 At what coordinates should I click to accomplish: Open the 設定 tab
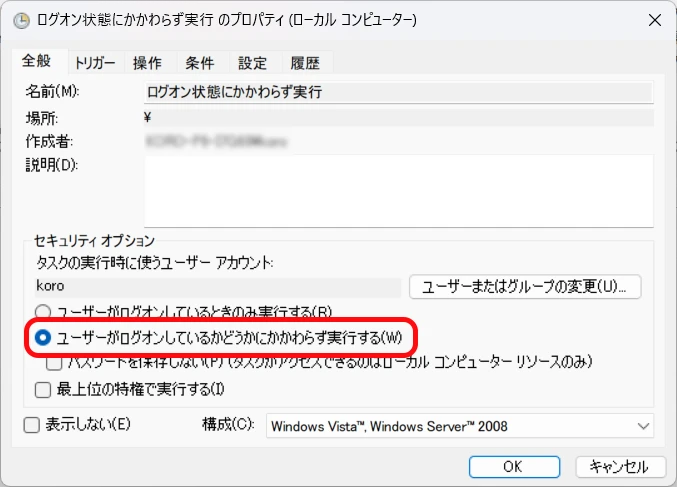coord(253,63)
